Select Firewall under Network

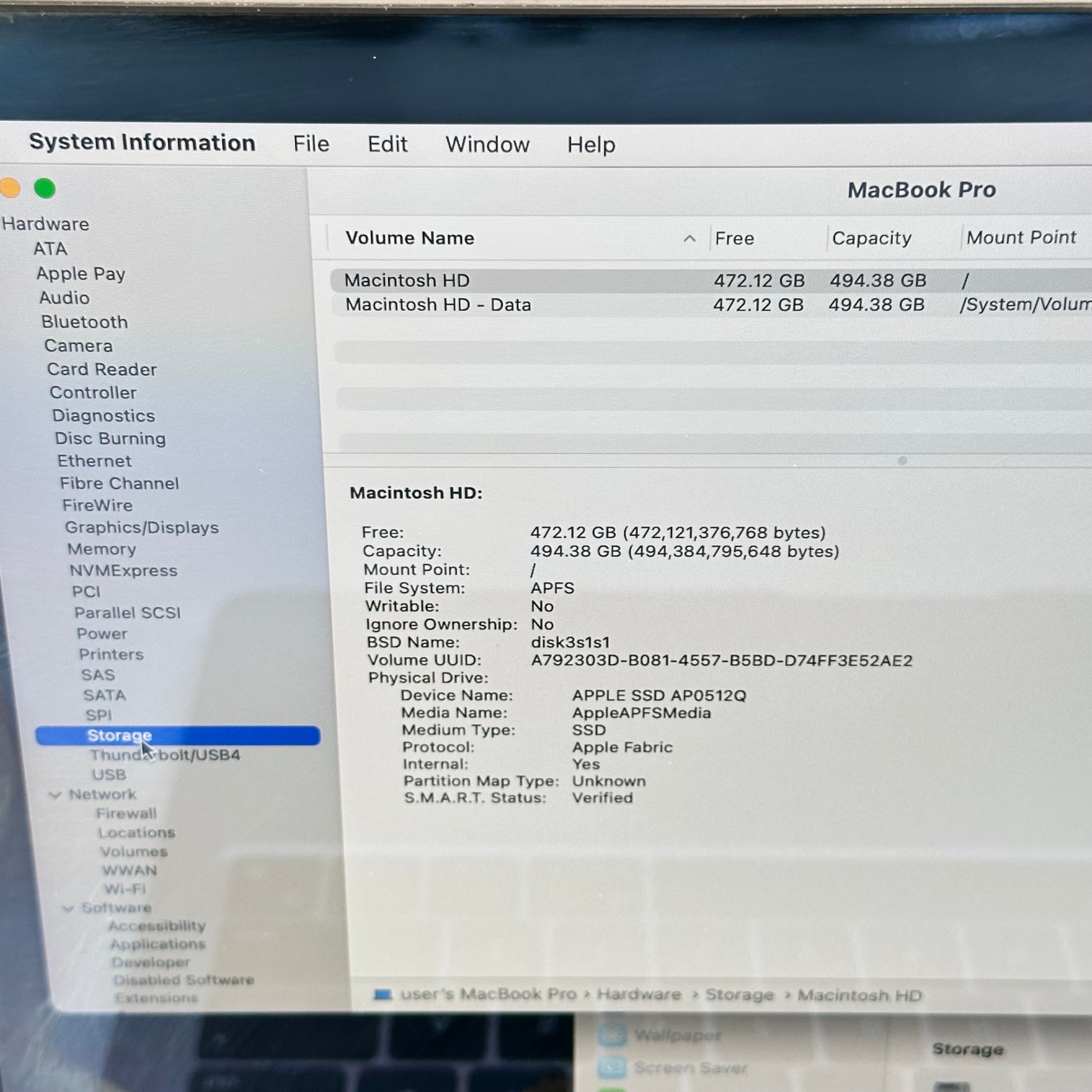click(127, 813)
